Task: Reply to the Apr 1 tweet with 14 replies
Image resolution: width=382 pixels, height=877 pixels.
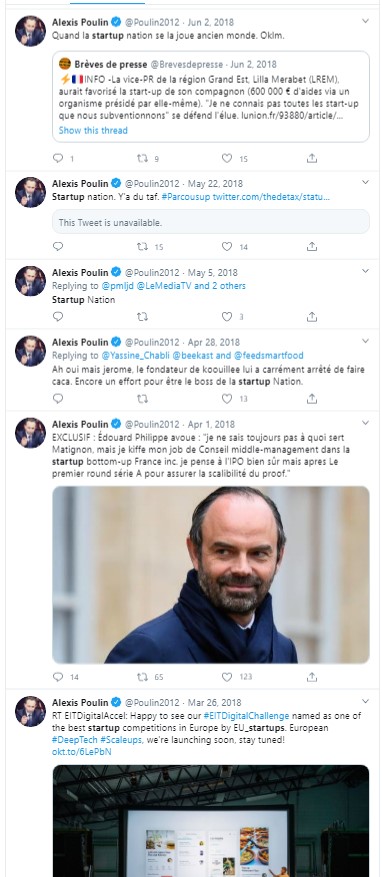Action: (58, 677)
